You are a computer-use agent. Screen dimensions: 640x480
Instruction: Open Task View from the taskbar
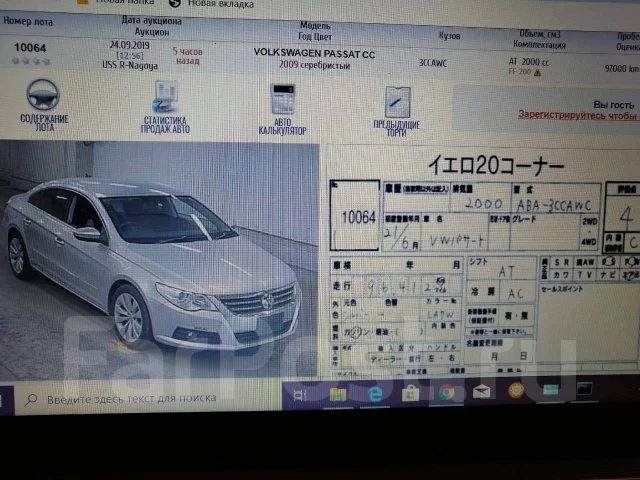tap(300, 395)
